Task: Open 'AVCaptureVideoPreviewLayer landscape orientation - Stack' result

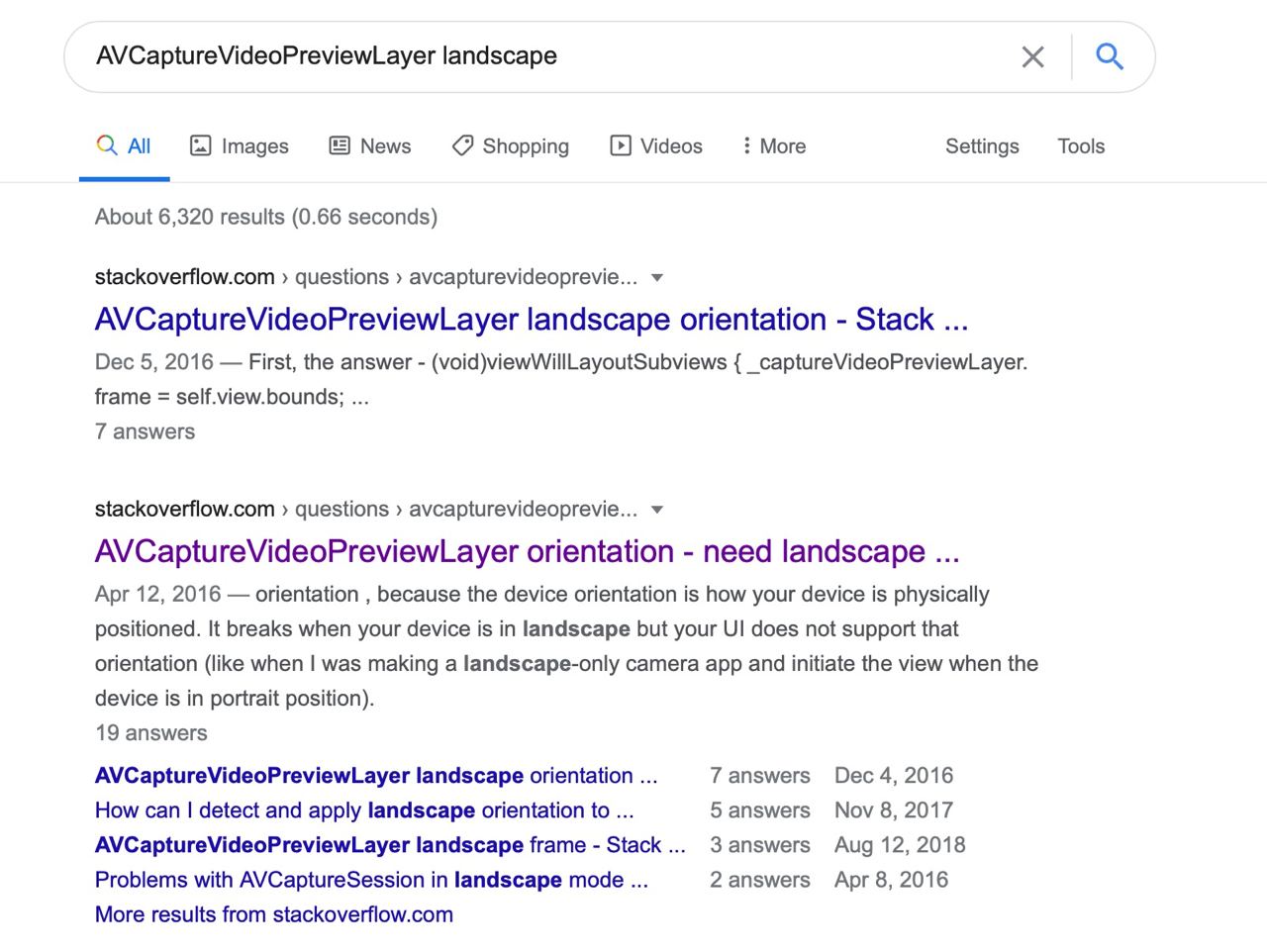Action: tap(532, 320)
